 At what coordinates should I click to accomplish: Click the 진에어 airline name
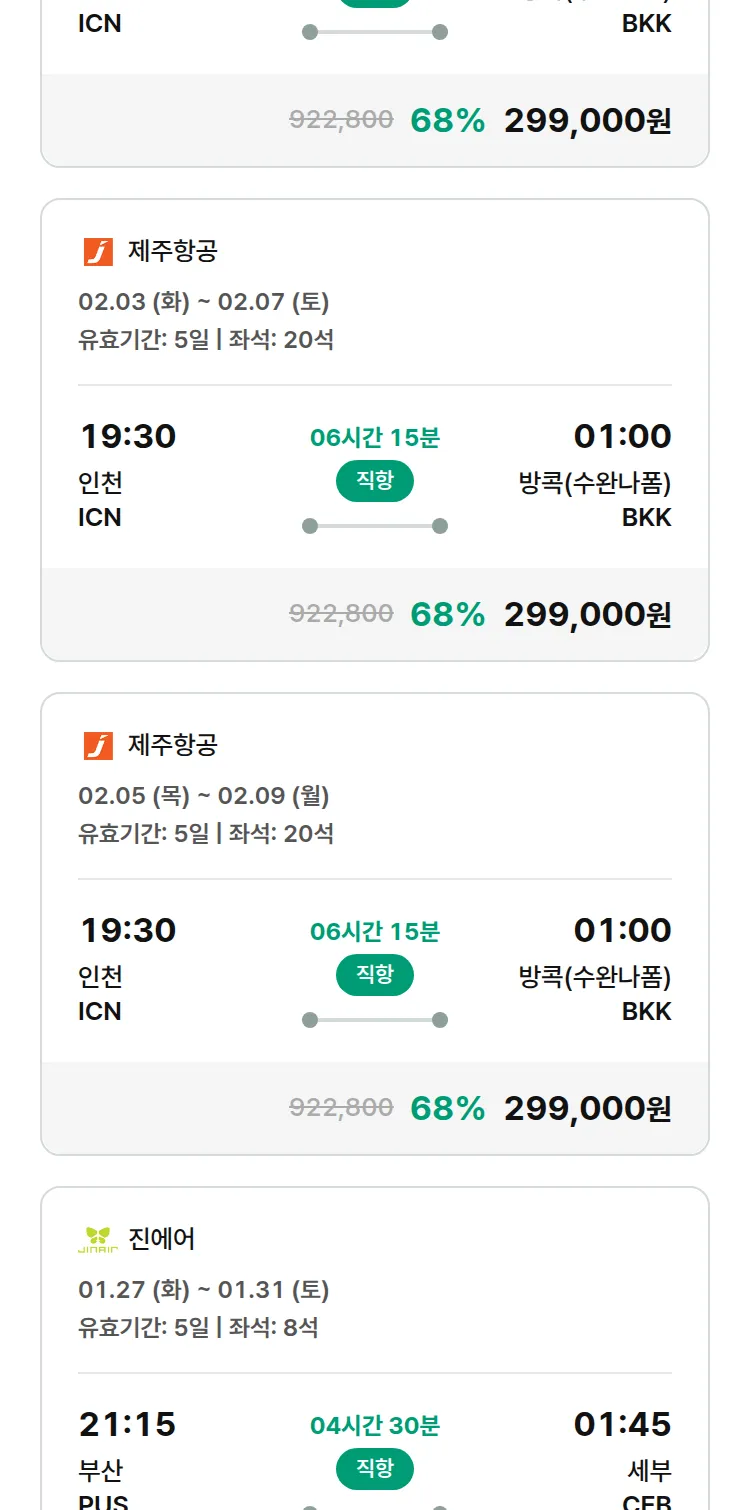pos(162,1240)
